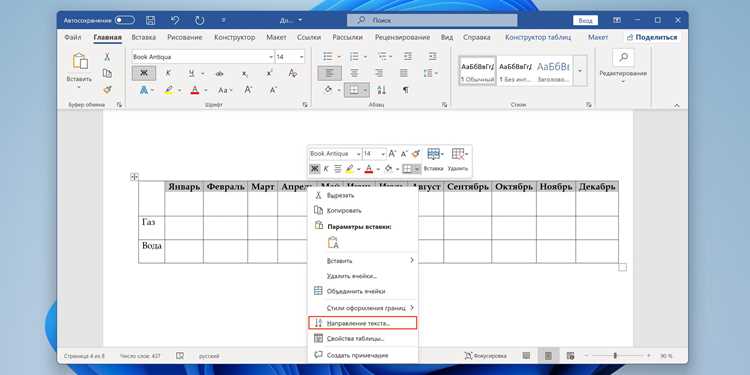Click Вставка button in the mini toolbar

pos(434,160)
